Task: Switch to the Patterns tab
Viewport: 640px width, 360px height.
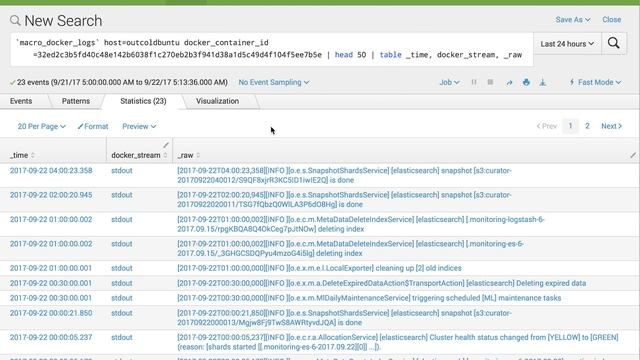Action: point(76,101)
